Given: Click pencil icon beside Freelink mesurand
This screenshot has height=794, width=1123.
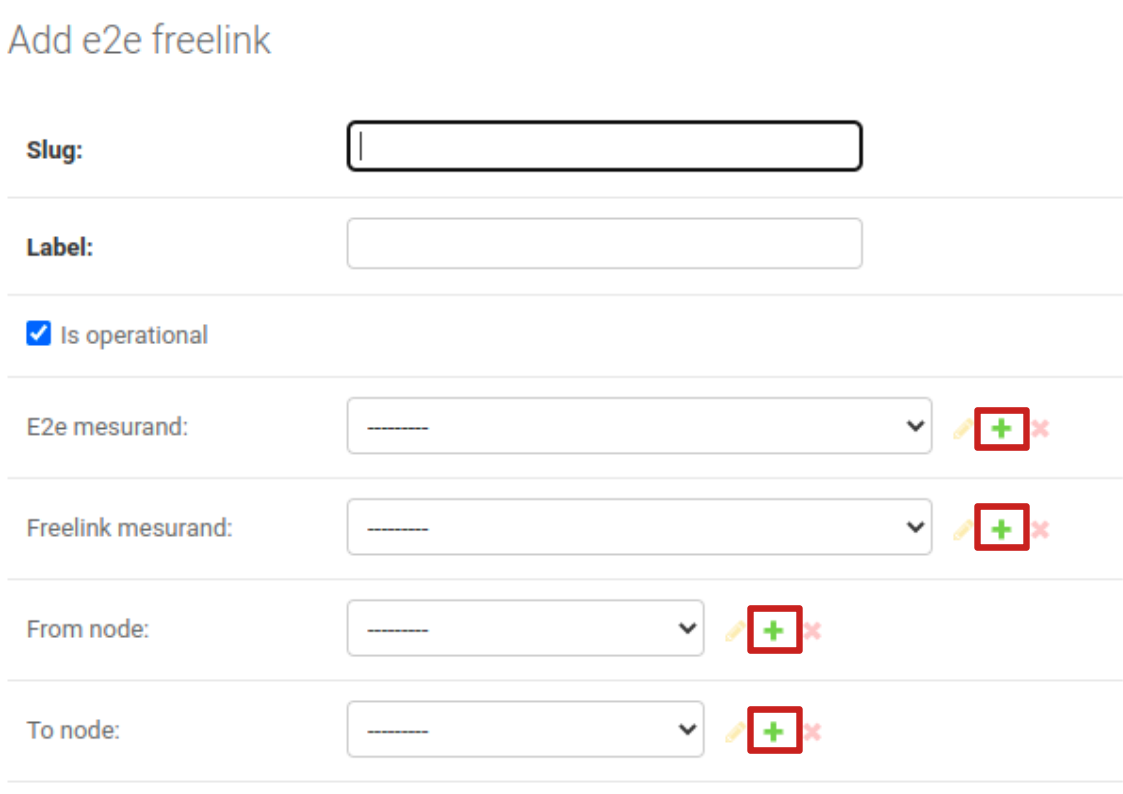Looking at the screenshot, I should (x=963, y=529).
